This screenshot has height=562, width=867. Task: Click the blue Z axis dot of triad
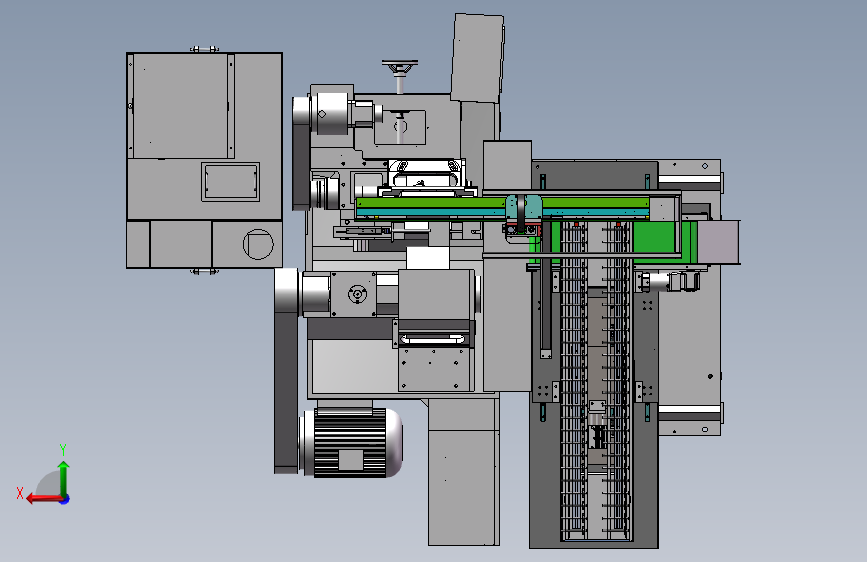[65, 499]
